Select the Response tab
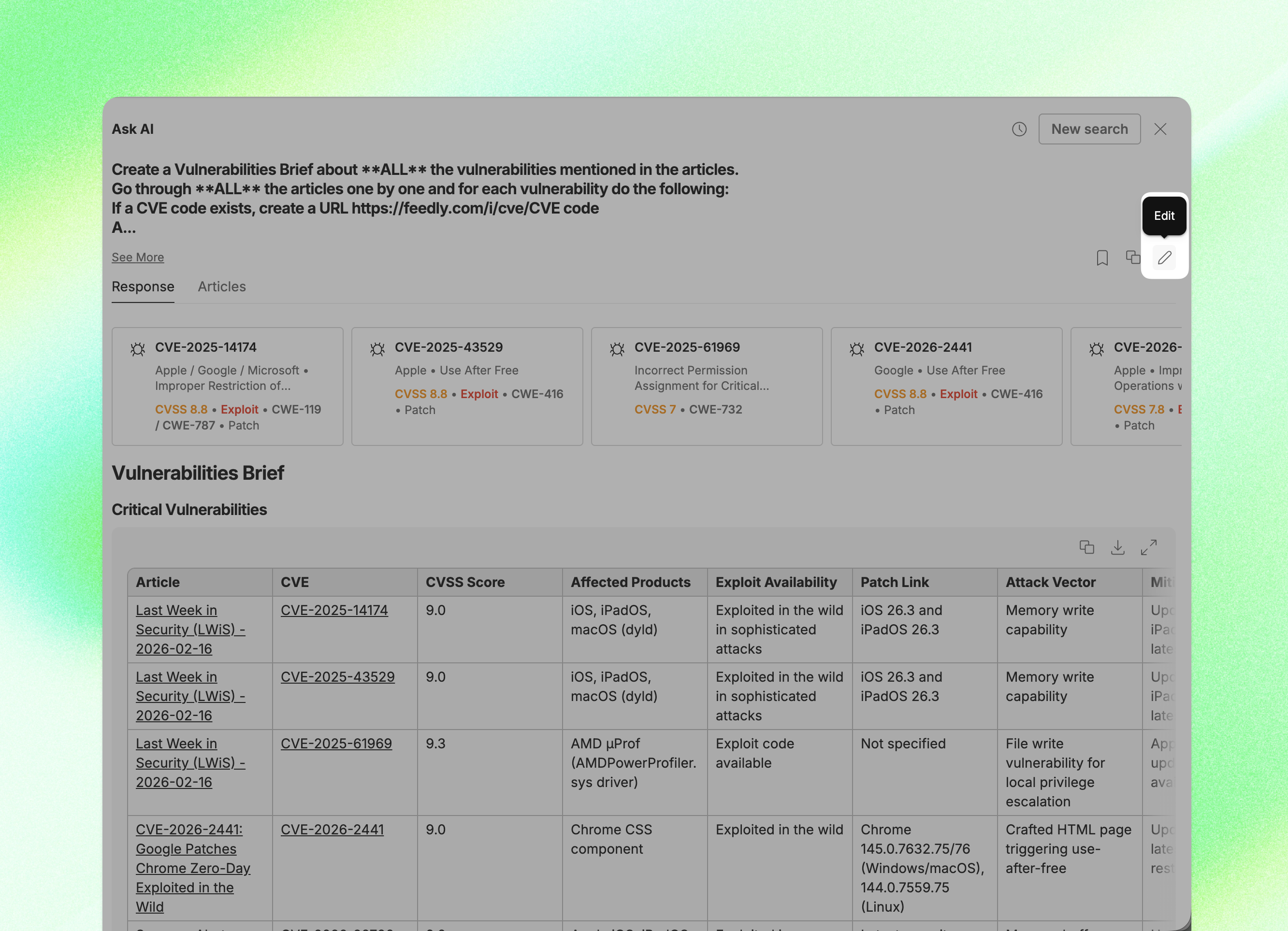1288x931 pixels. [143, 286]
